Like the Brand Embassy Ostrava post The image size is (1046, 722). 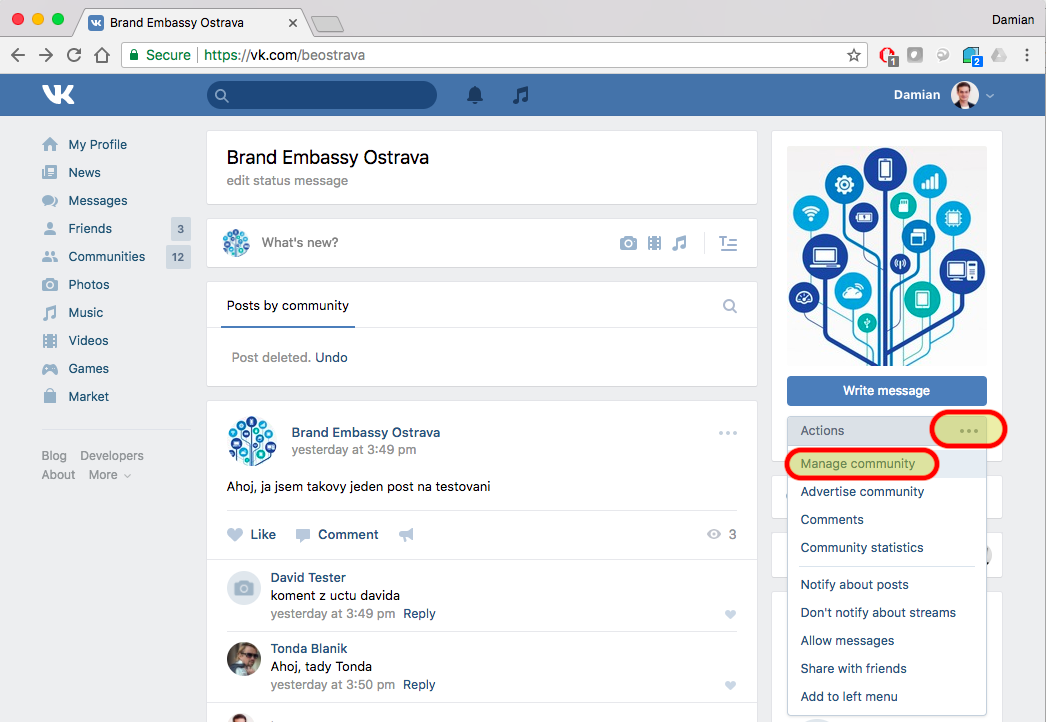coord(251,534)
